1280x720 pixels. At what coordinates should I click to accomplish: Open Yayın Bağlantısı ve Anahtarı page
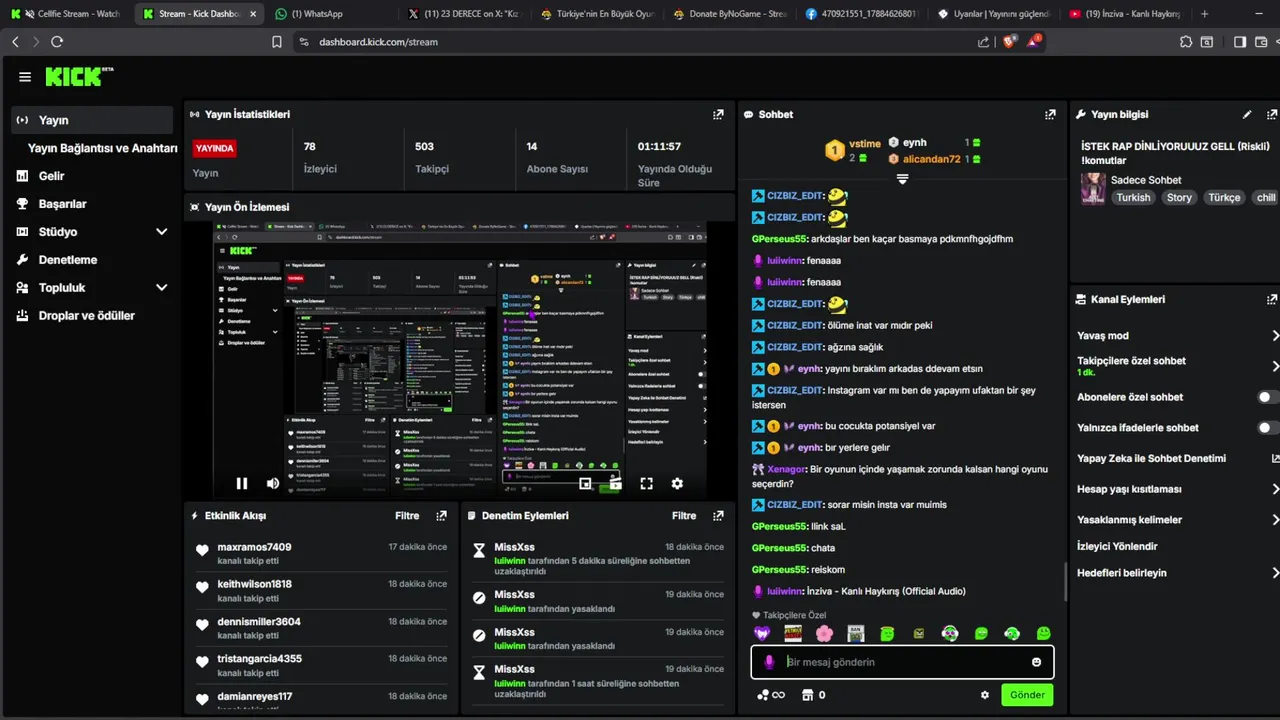click(x=102, y=148)
